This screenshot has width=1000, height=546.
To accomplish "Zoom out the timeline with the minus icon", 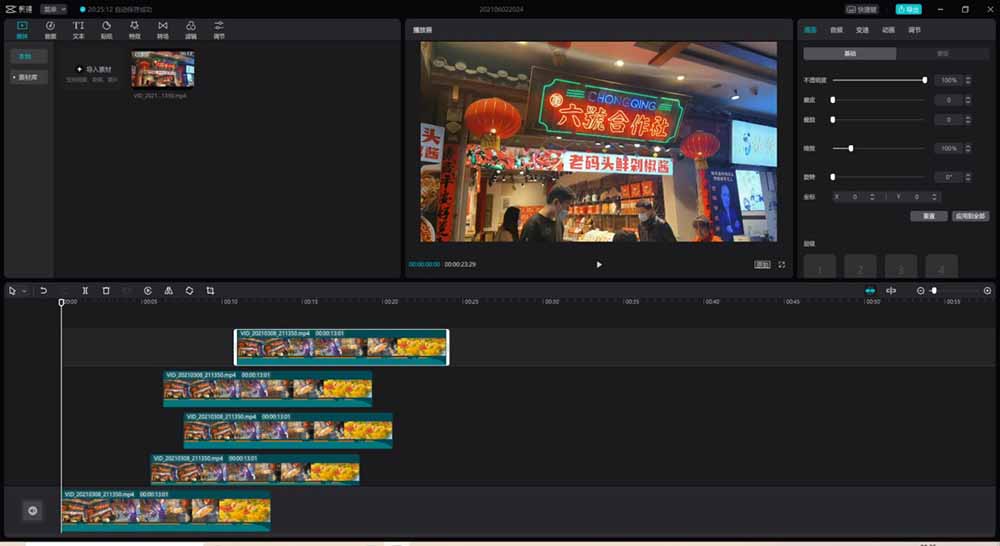I will (x=920, y=291).
